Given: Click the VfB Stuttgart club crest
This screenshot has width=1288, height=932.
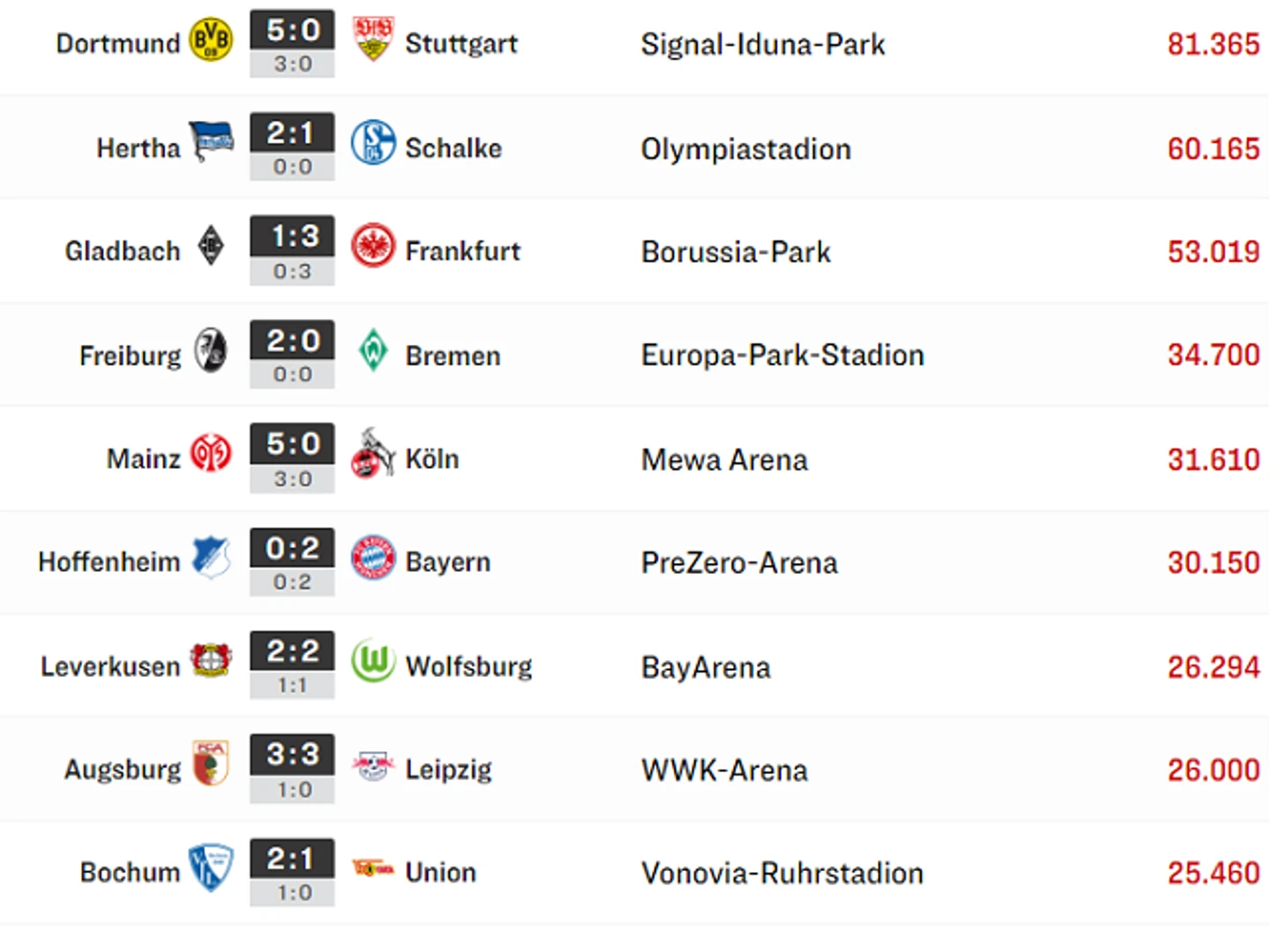Looking at the screenshot, I should 372,40.
